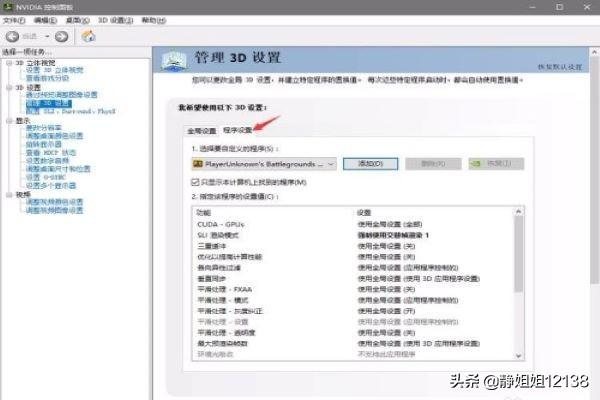Select the 垂直同步 setting row
This screenshot has height=400, width=600.
354,279
